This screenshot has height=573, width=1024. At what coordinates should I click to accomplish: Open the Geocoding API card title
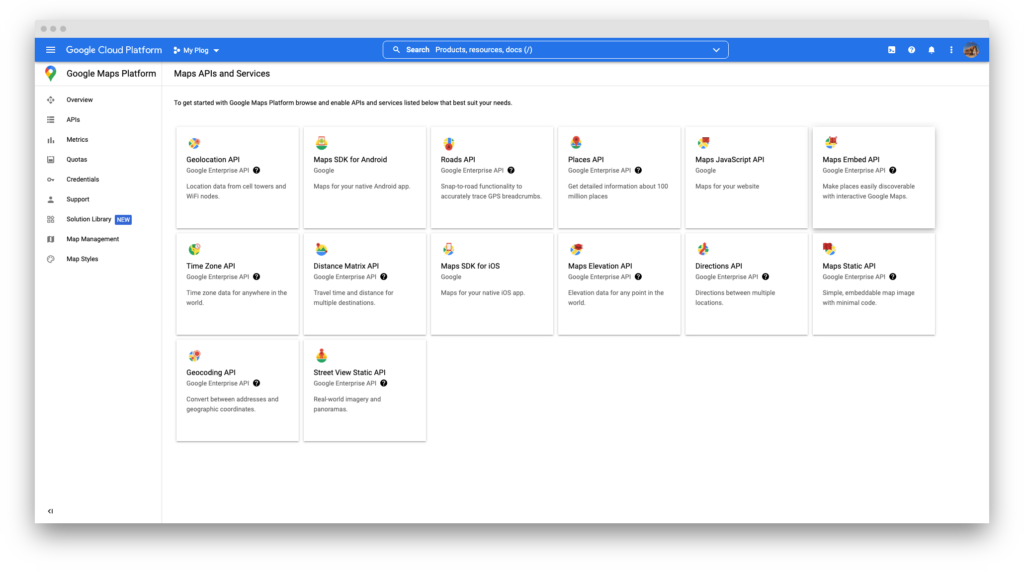pyautogui.click(x=210, y=372)
